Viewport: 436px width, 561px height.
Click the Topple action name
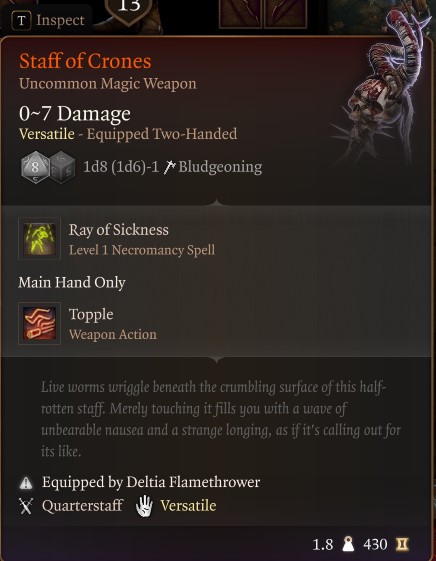pos(91,314)
